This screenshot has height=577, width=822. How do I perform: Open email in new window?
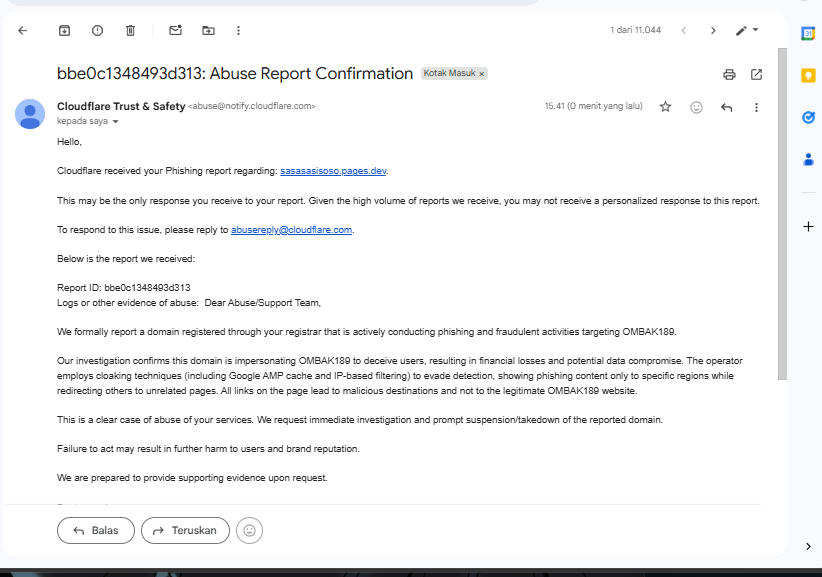[756, 74]
